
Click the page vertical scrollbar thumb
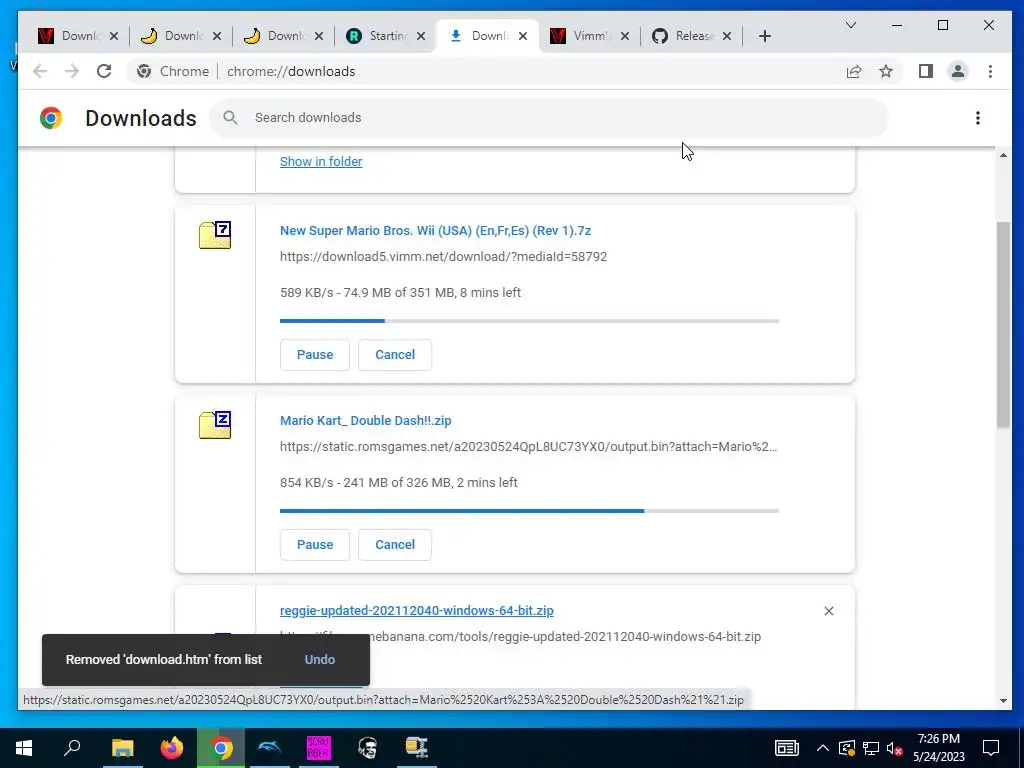point(1003,325)
